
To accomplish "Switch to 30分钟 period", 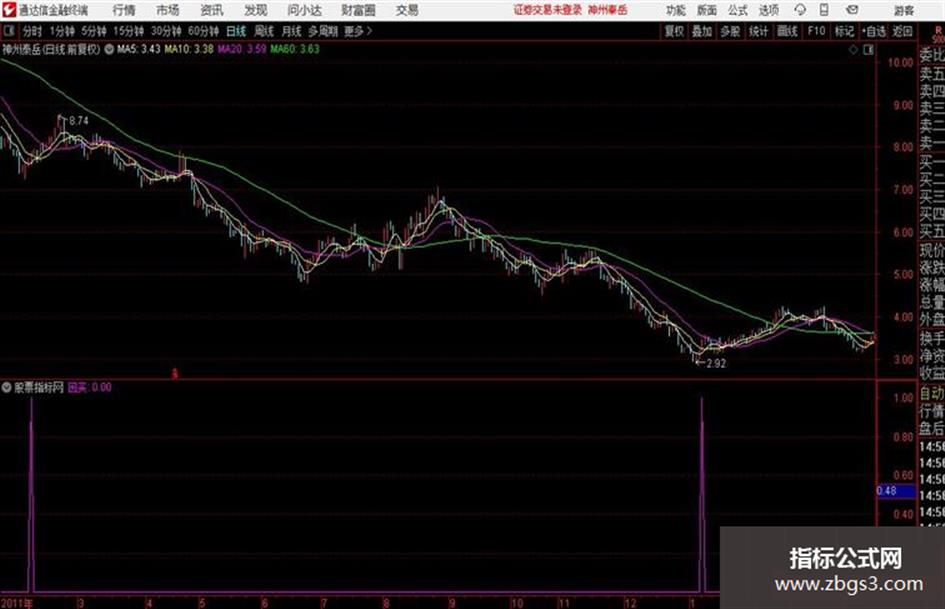I will point(166,31).
